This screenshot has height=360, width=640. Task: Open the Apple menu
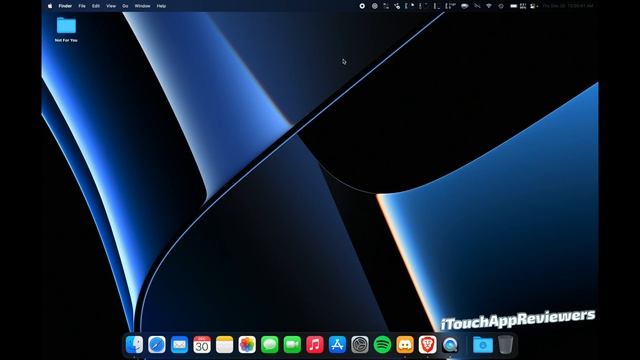click(50, 6)
